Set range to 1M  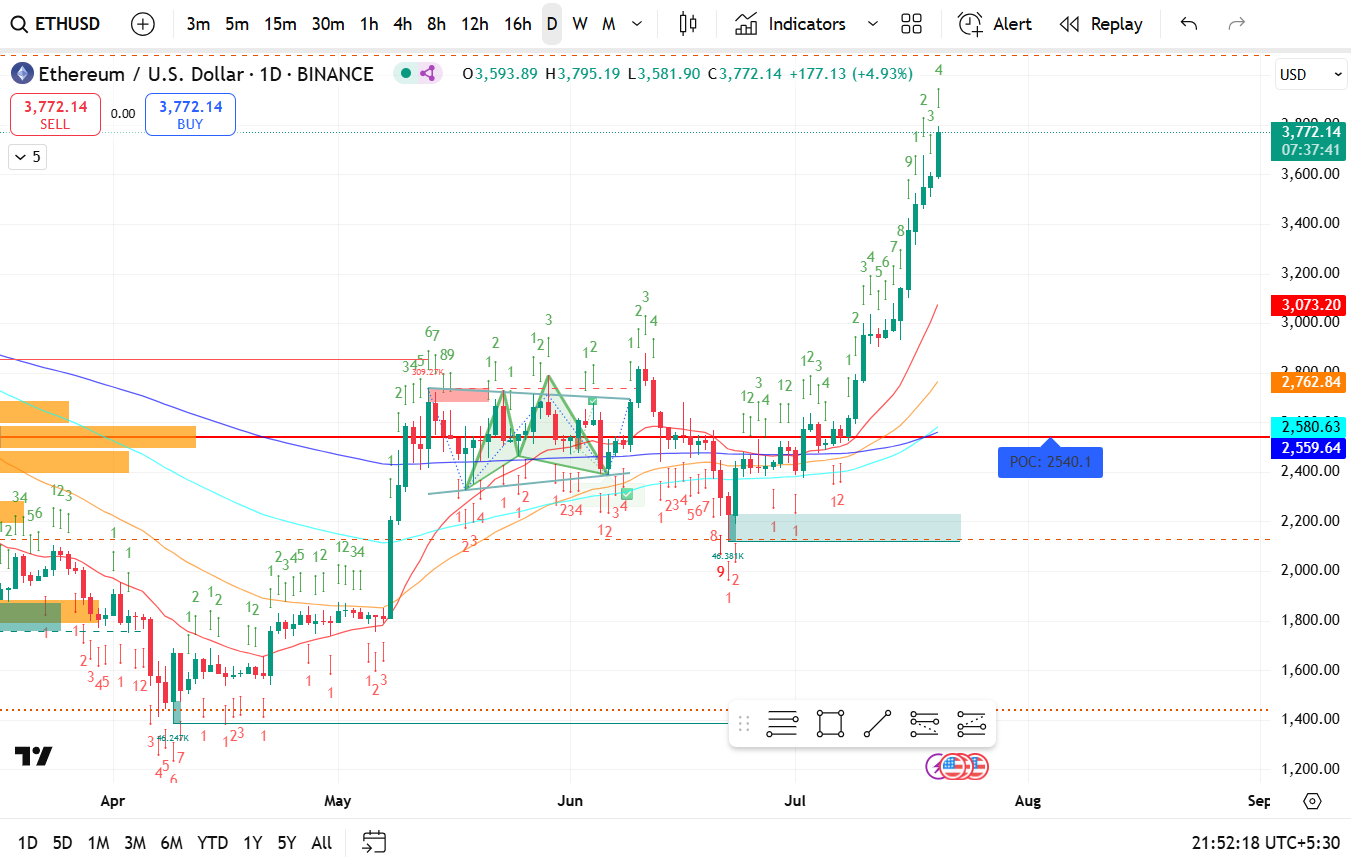click(98, 843)
